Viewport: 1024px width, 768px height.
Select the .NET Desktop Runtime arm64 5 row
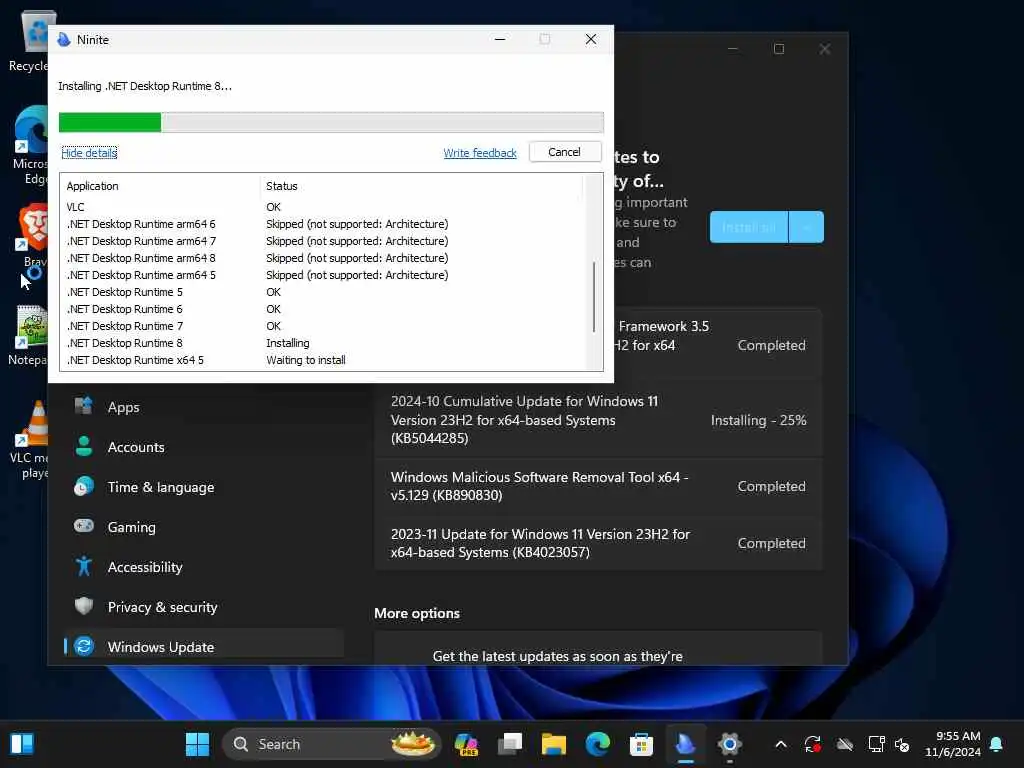pos(323,275)
